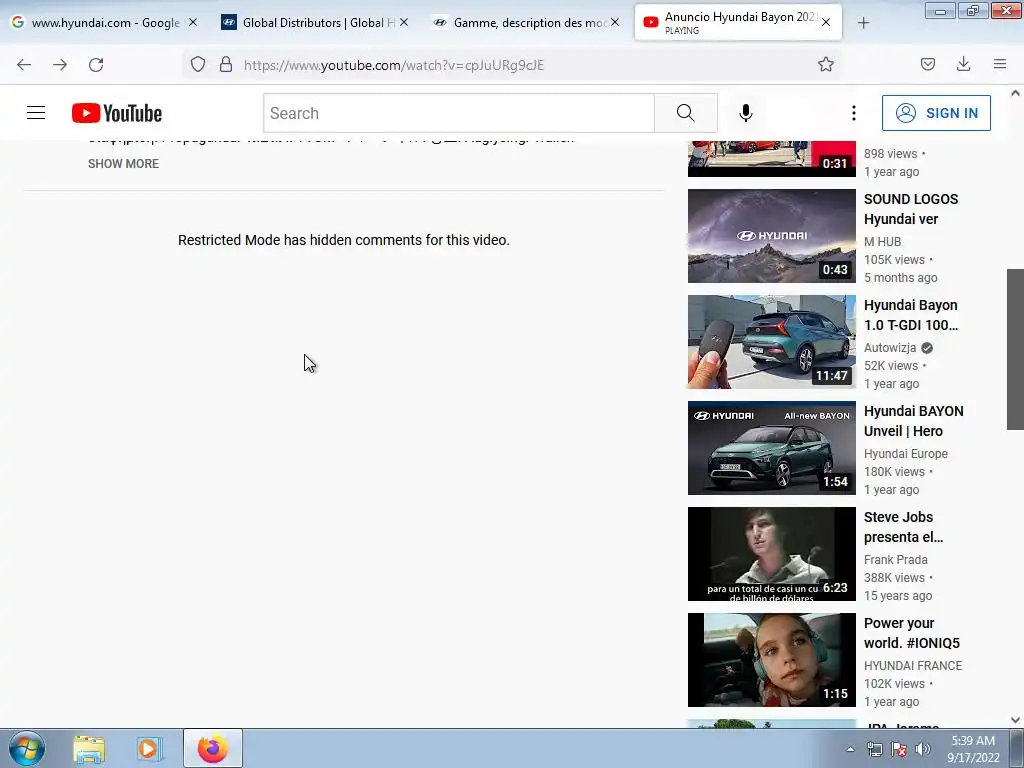Start voice search with the microphone icon
This screenshot has height=768, width=1024.
click(x=745, y=113)
